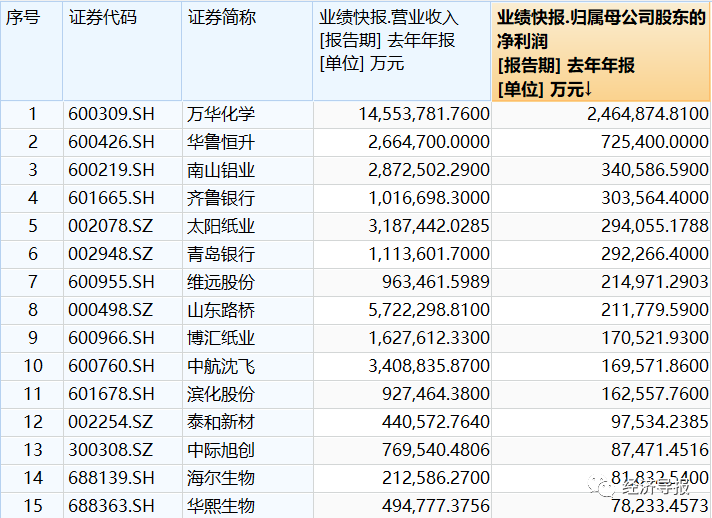Select stock code 600955.SH

click(x=111, y=282)
